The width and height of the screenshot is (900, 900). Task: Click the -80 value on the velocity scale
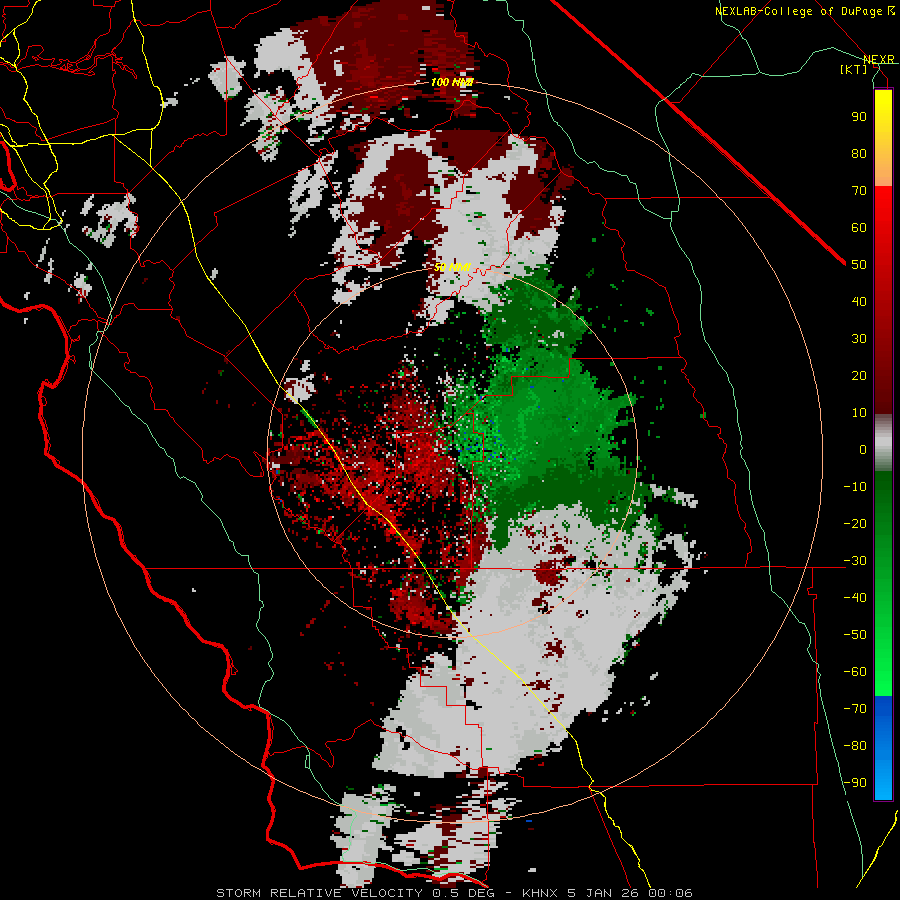[x=855, y=746]
